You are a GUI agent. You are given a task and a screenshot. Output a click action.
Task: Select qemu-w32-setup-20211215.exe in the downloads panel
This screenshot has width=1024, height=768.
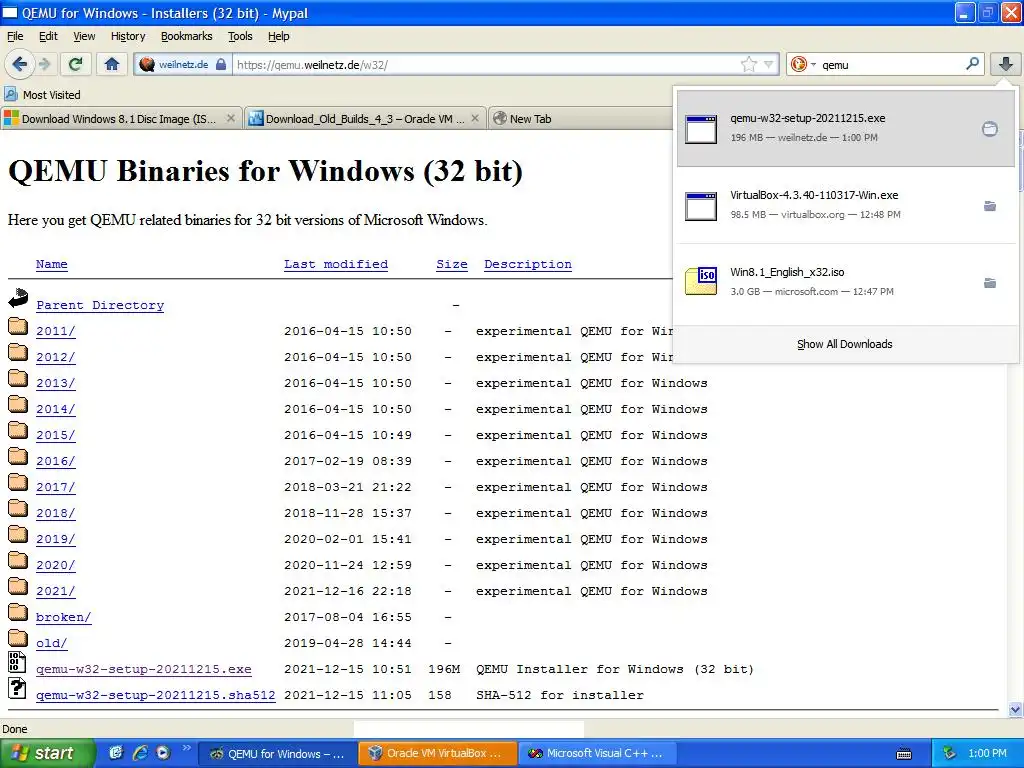pos(846,128)
